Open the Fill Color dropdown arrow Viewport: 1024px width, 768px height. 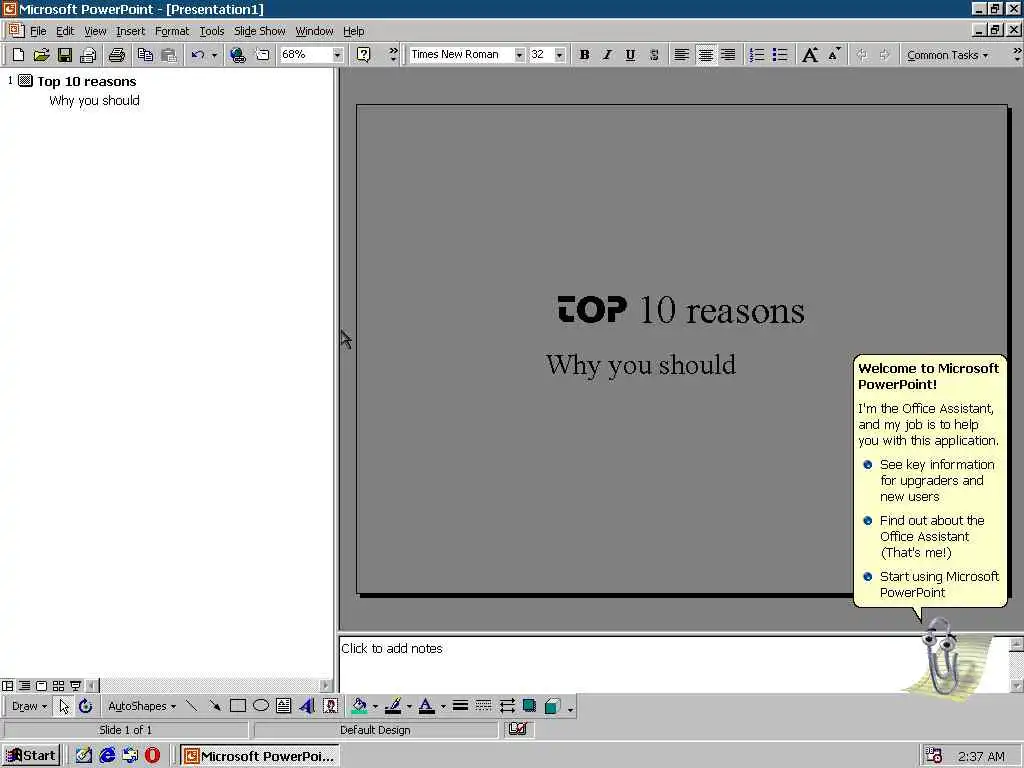click(x=376, y=706)
